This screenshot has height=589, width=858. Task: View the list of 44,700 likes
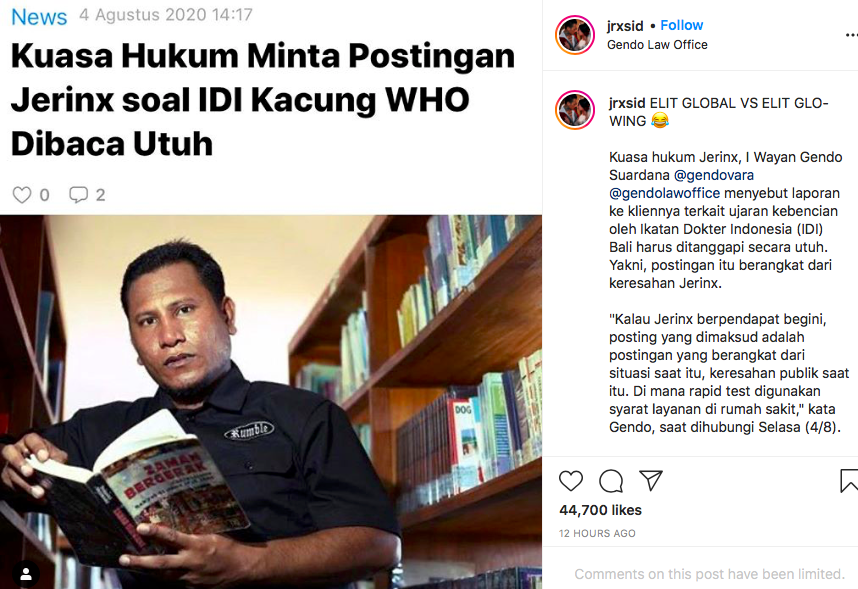[600, 510]
